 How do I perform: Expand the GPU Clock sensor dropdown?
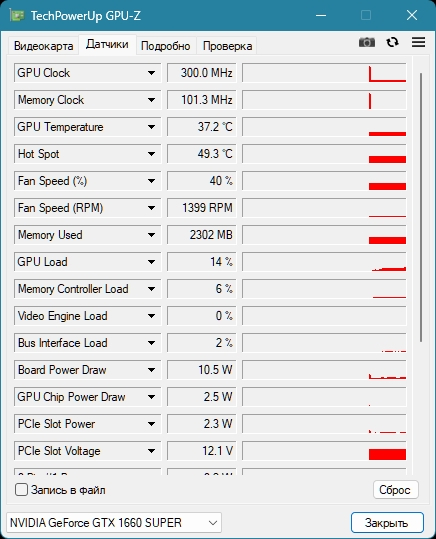(151, 73)
